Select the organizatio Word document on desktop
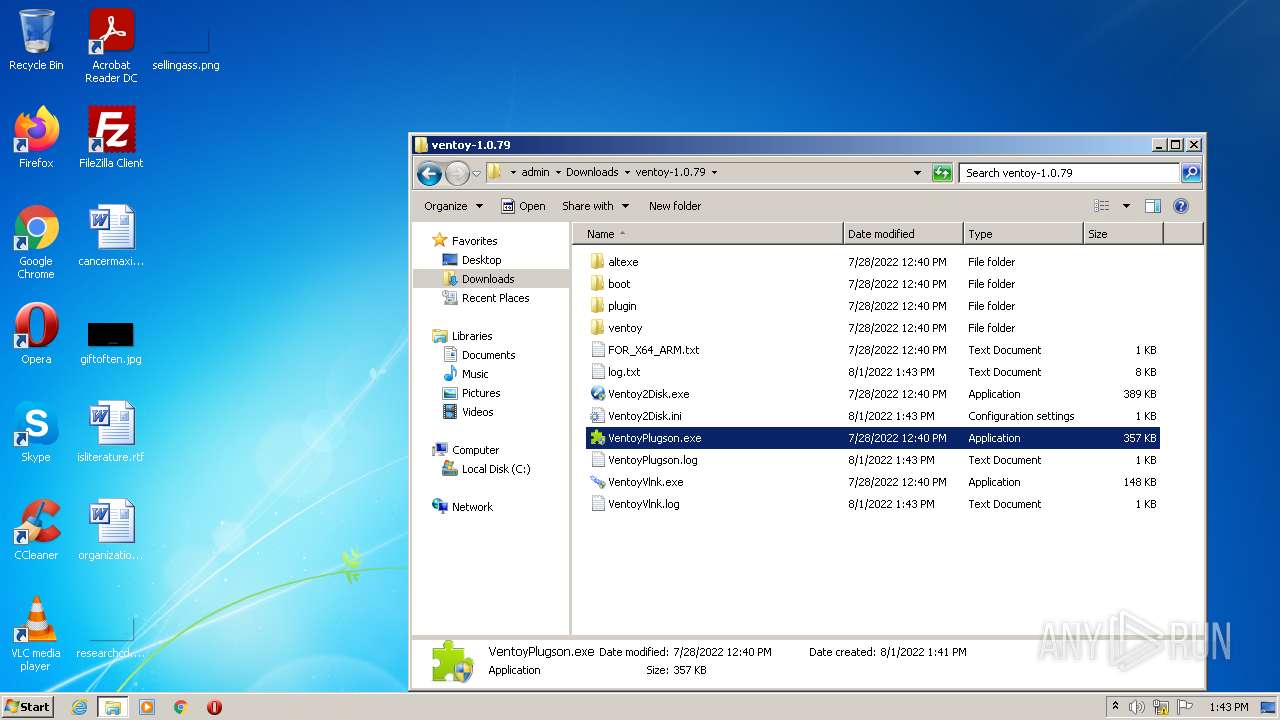This screenshot has width=1280, height=720. coord(111,530)
